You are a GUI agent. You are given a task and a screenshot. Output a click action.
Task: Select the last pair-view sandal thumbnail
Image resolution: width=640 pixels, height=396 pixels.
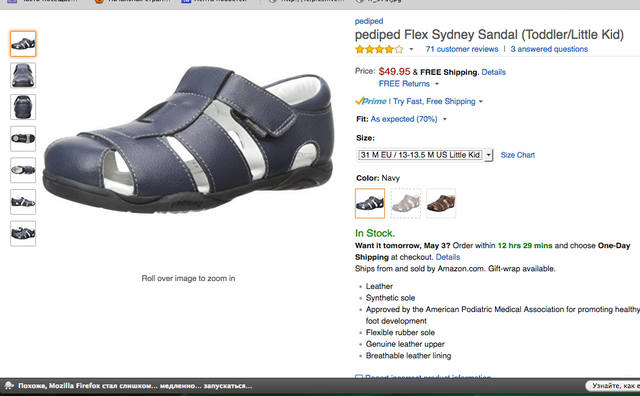tap(23, 234)
